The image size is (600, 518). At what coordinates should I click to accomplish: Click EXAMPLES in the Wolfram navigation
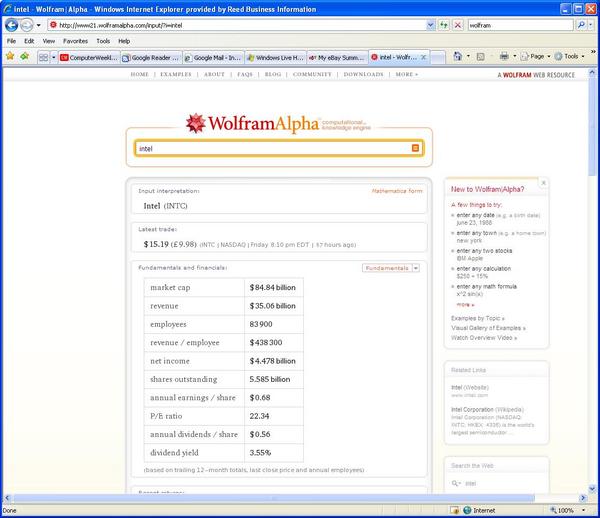tap(176, 74)
